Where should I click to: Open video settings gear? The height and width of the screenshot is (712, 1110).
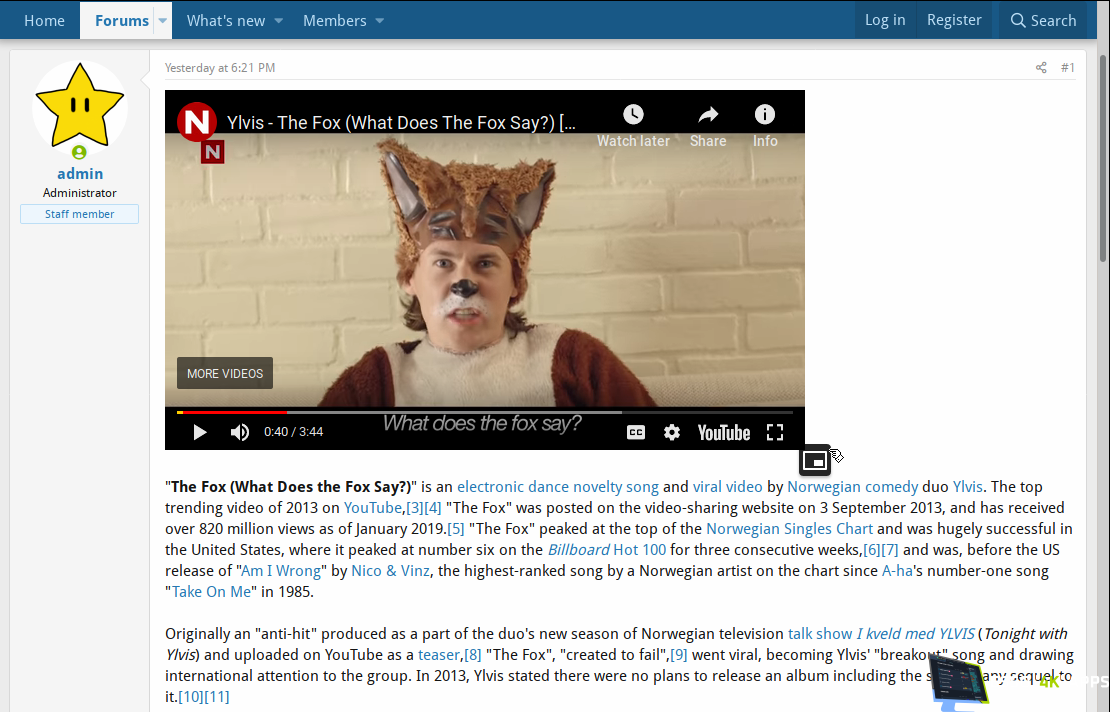point(672,432)
